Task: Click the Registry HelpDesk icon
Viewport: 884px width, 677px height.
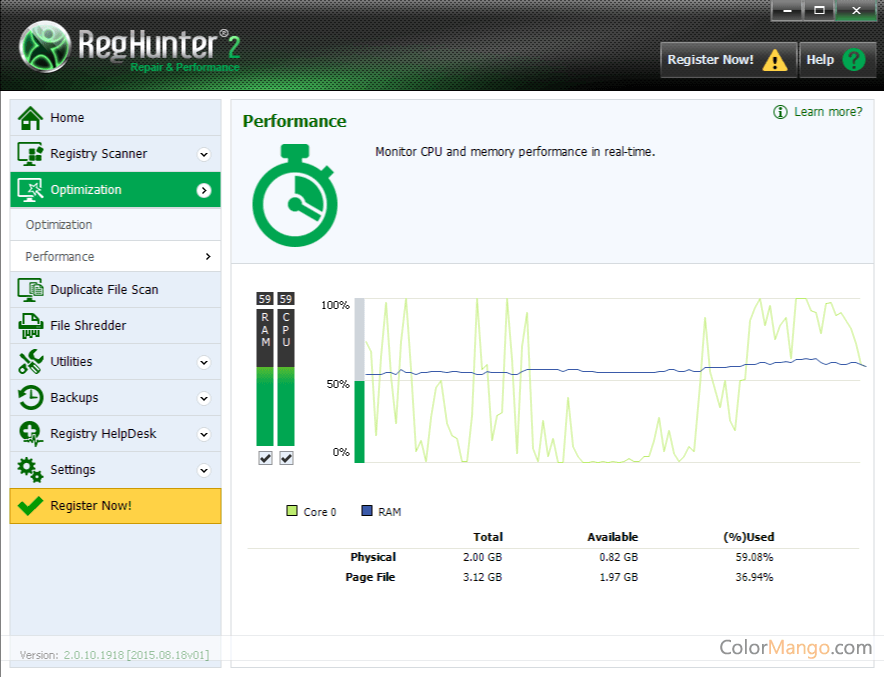Action: click(30, 434)
